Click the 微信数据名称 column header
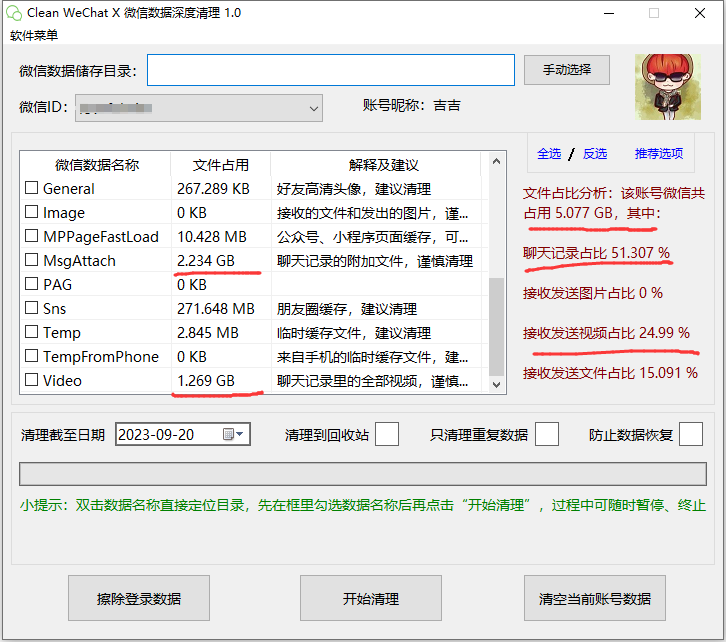This screenshot has height=642, width=726. point(96,164)
